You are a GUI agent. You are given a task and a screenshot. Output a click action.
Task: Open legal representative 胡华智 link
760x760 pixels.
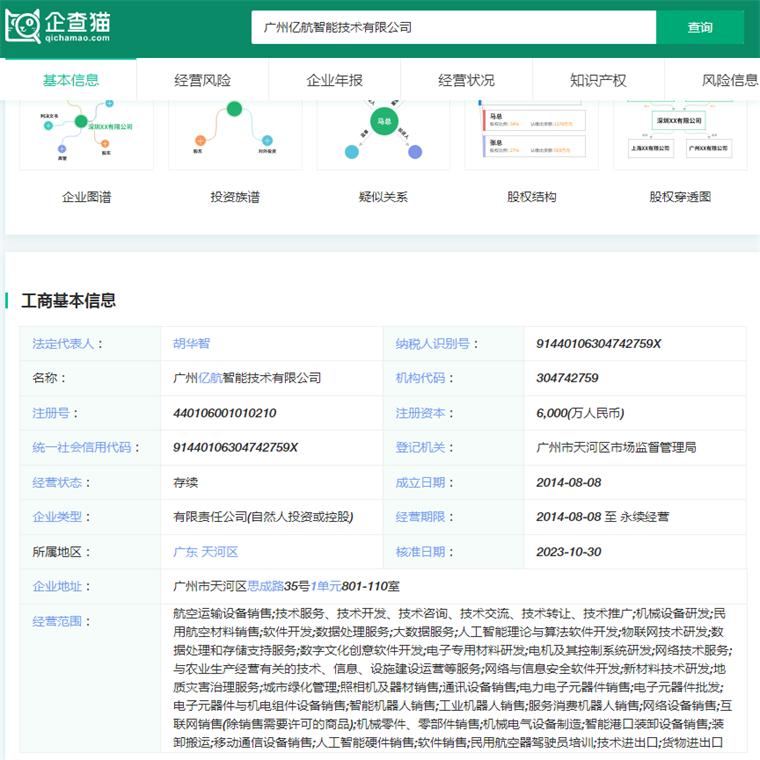(191, 344)
